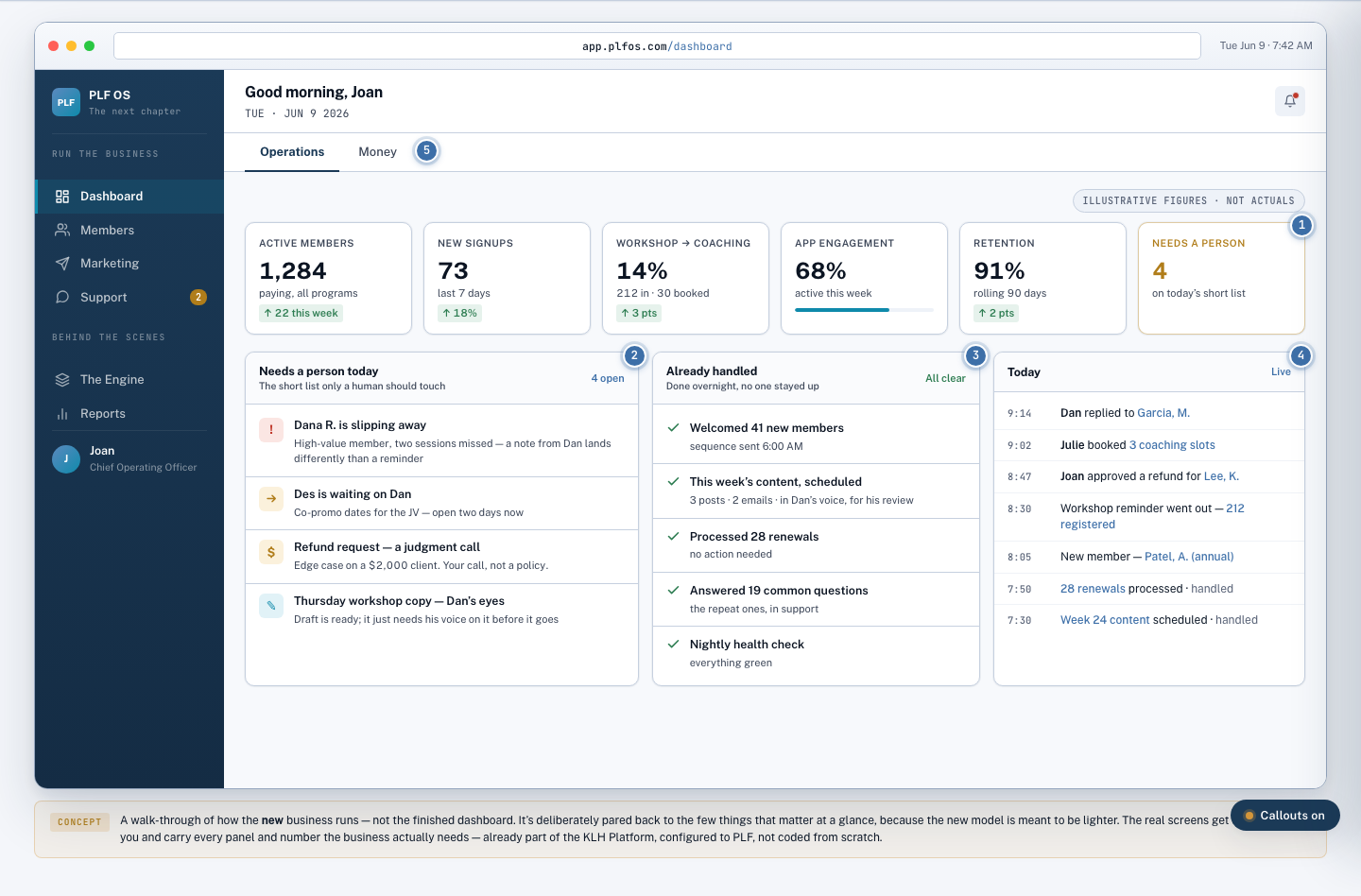Screen dimensions: 1361x896
Task: Open the notifications bell
Action: [x=1290, y=101]
